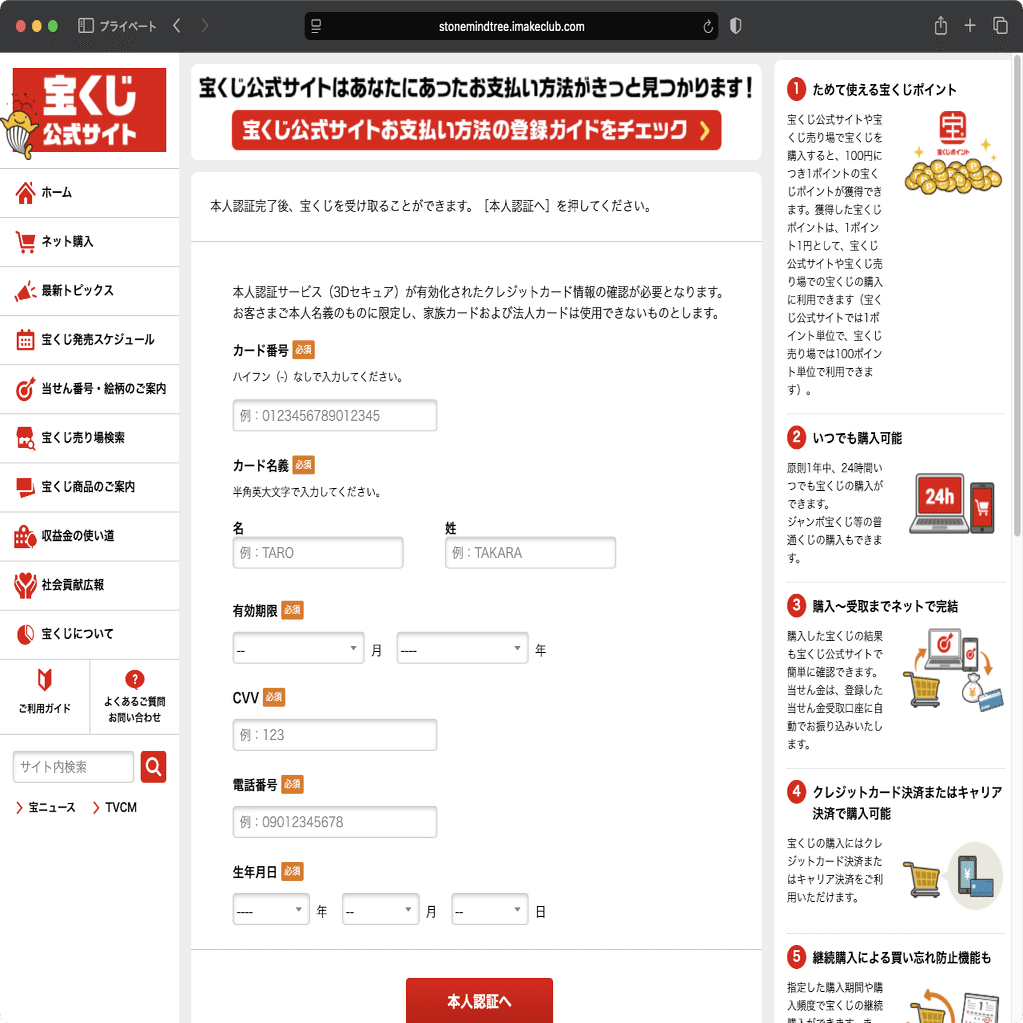
Task: Open the birth month dropdown
Action: click(x=380, y=909)
